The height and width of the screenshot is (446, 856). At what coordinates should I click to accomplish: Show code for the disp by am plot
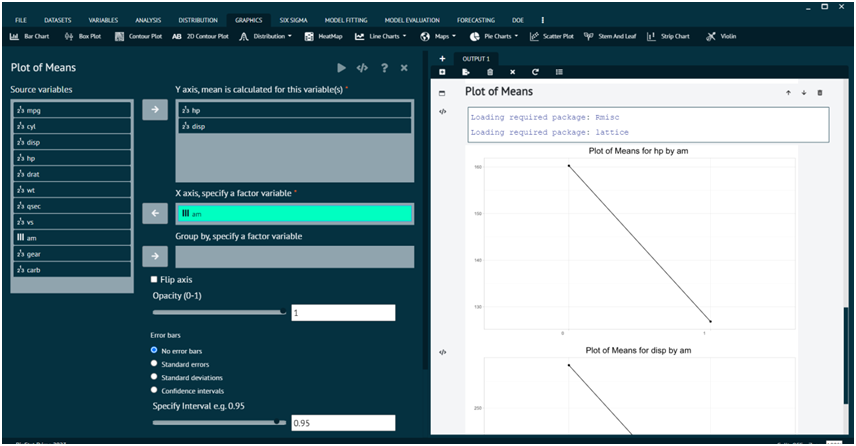[443, 352]
